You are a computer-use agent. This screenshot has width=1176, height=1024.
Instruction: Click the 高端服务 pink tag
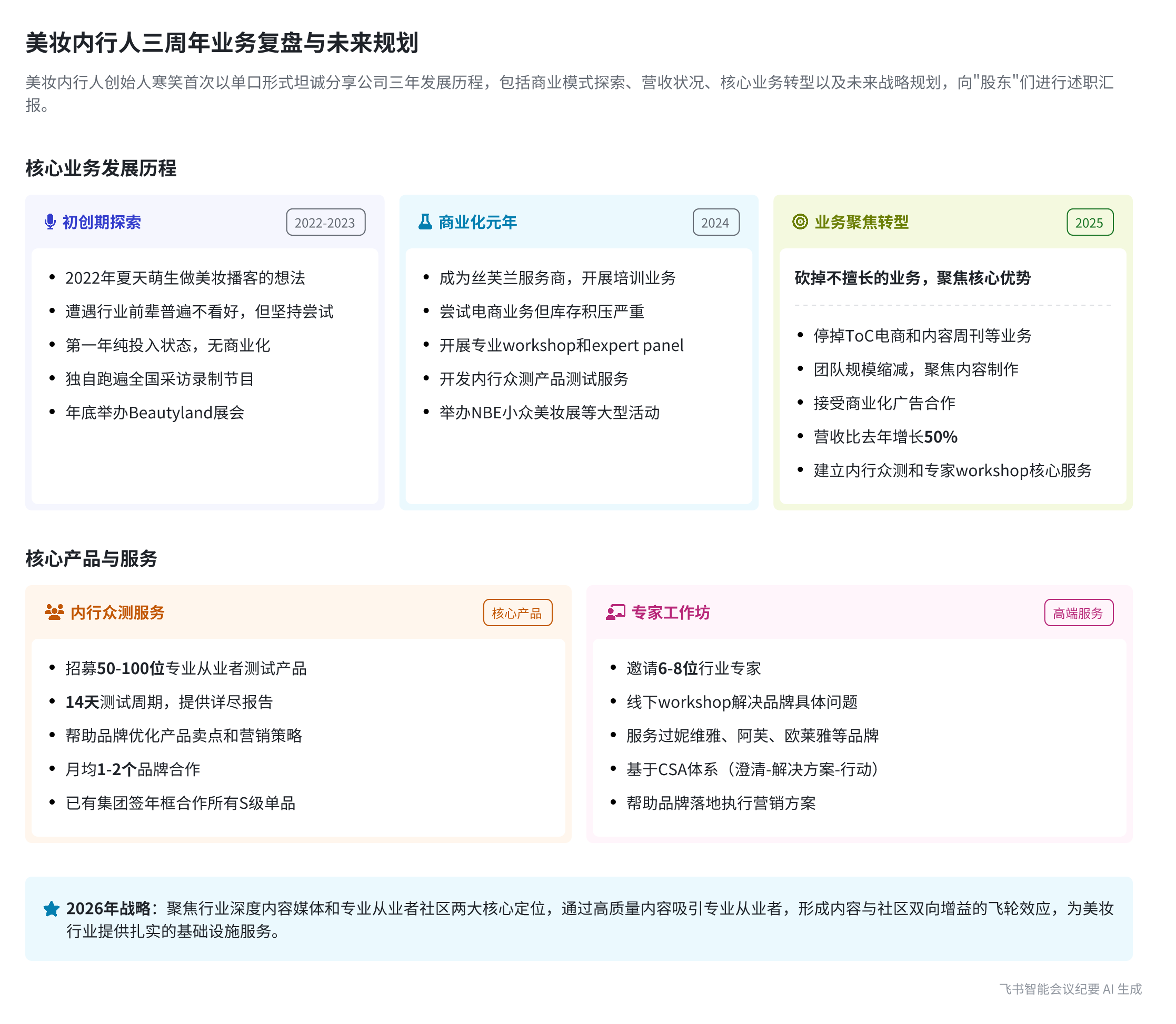click(x=1078, y=613)
